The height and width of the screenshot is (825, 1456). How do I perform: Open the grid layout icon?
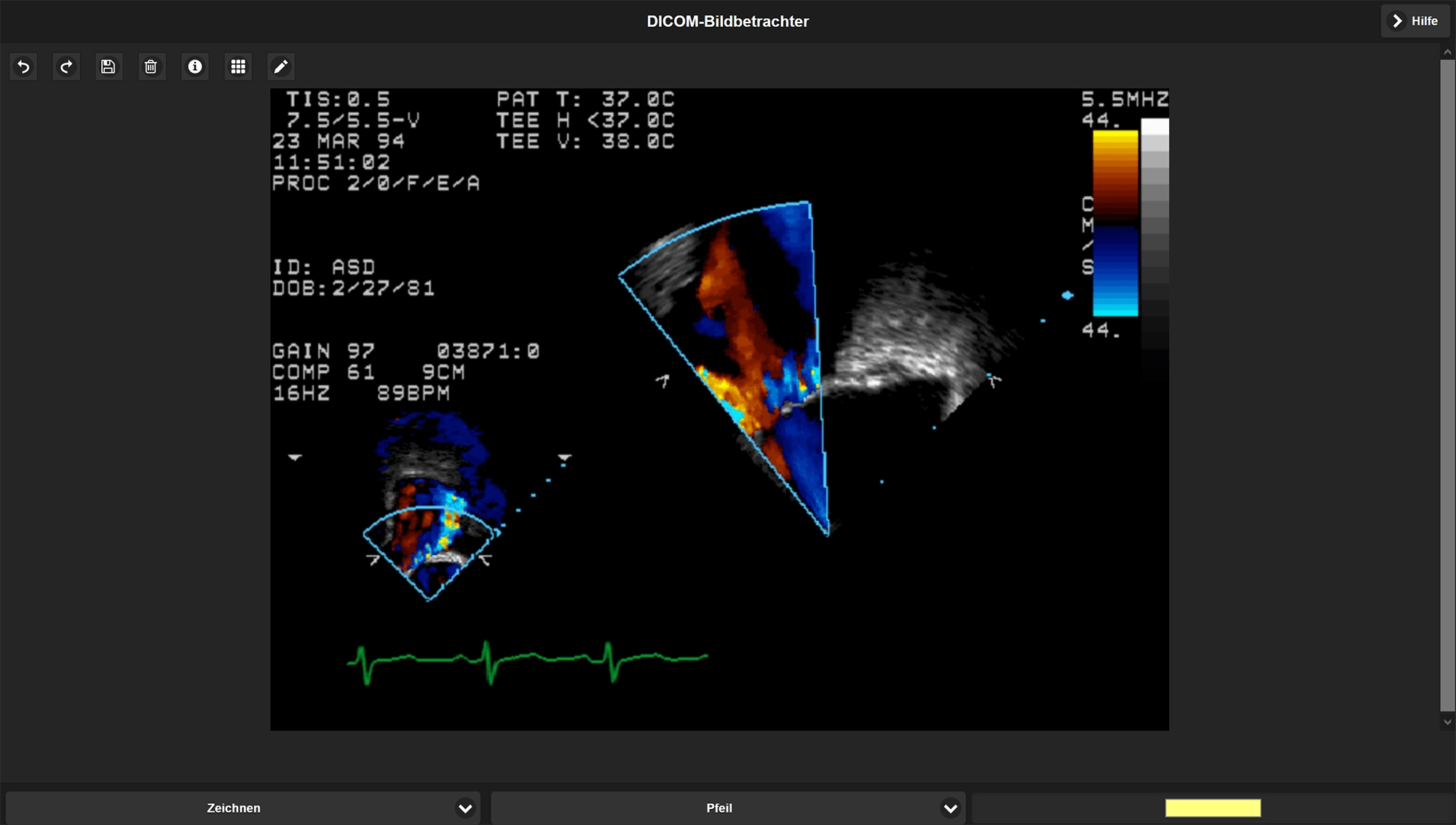point(238,67)
